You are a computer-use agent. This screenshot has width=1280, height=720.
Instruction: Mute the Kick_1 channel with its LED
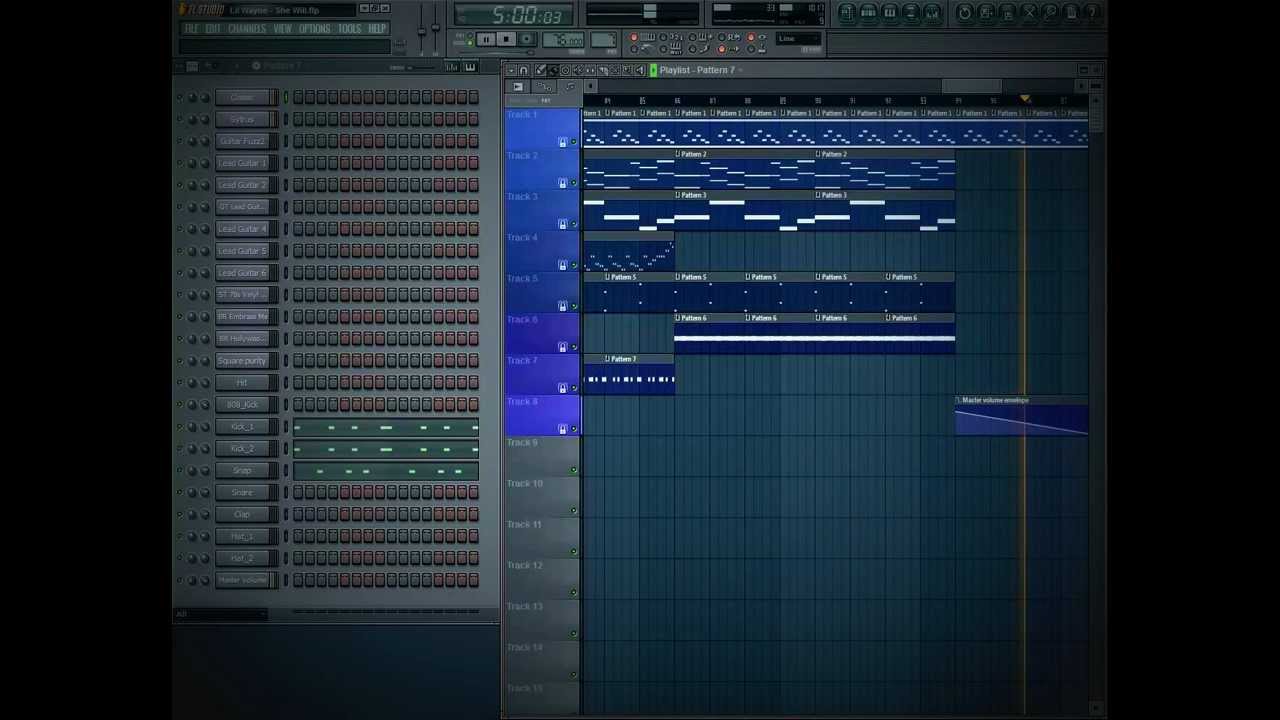(x=180, y=426)
